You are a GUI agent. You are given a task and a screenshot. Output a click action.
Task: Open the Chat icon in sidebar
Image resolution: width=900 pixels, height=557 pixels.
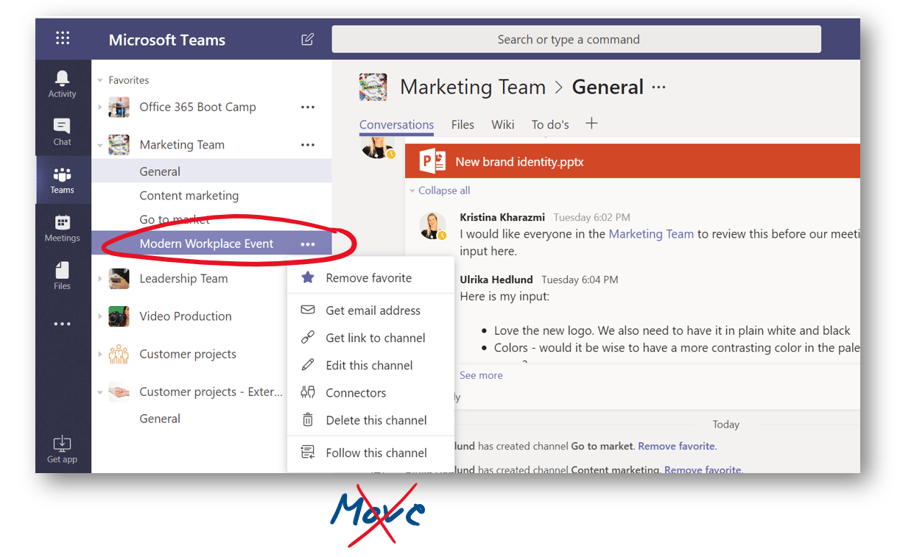pyautogui.click(x=62, y=132)
